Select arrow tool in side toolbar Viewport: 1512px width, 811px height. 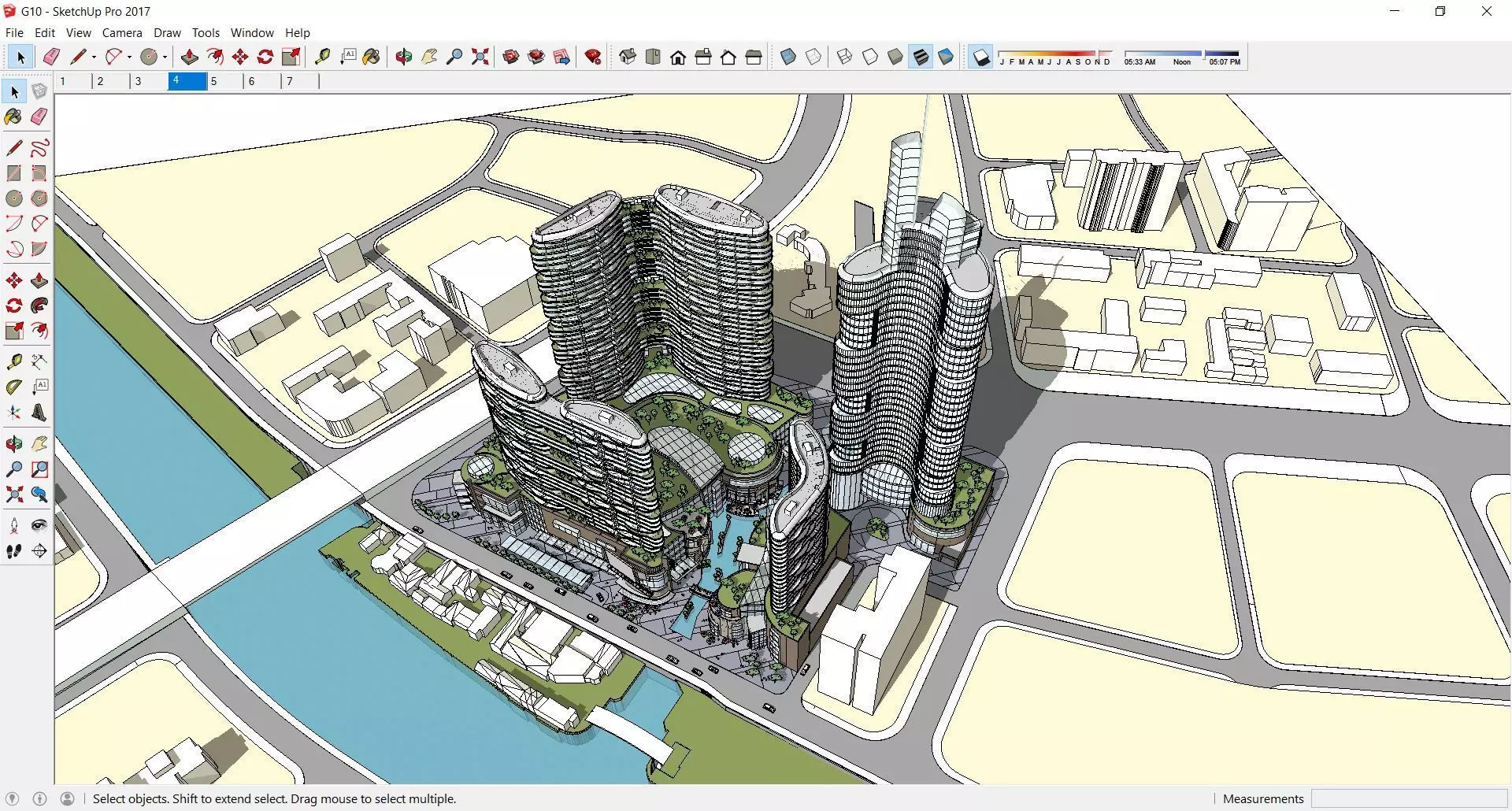pos(14,91)
